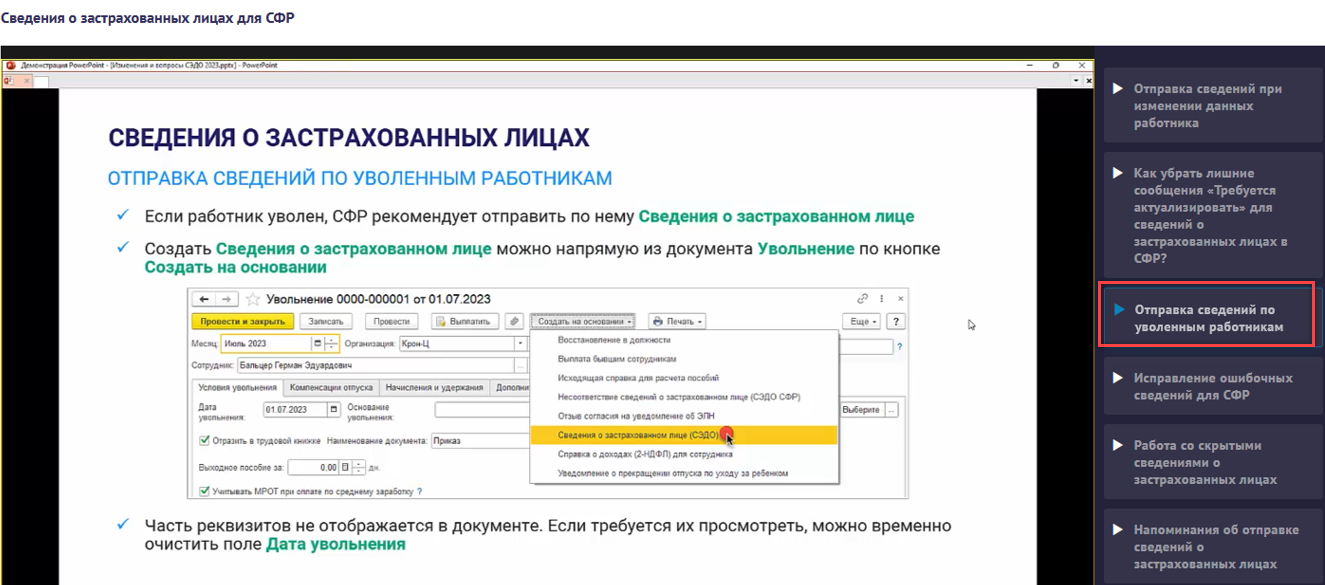Click stepper arrows in Месяц field
The width and height of the screenshot is (1325, 585).
[332, 344]
